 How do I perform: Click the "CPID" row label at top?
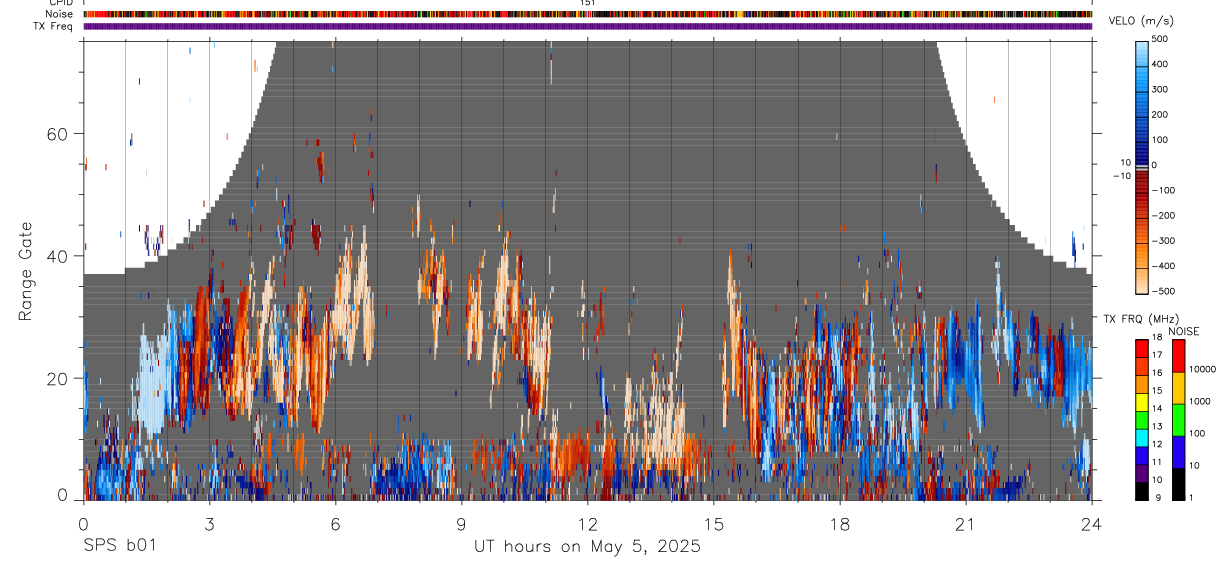pyautogui.click(x=60, y=3)
